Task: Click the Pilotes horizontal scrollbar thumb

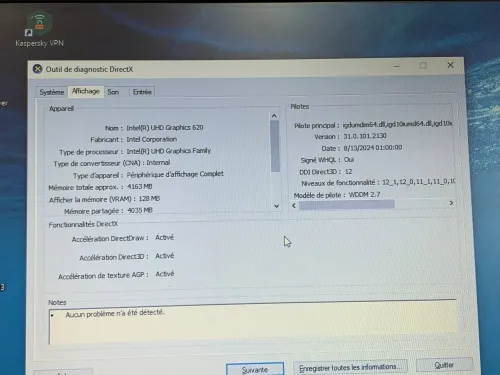Action: point(347,205)
